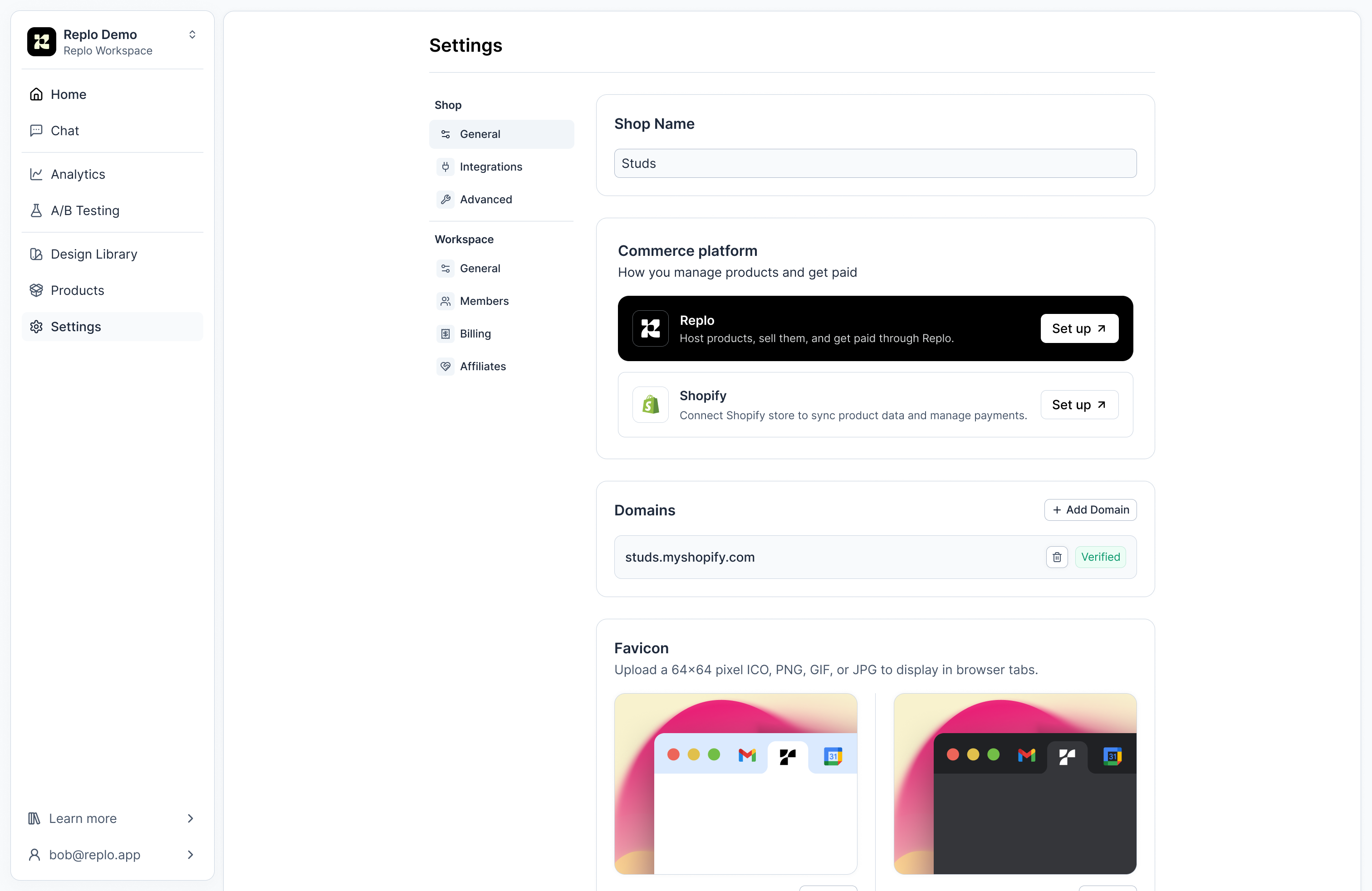Open the Integrations settings tab
Screen dimensions: 1372x891
[490, 166]
